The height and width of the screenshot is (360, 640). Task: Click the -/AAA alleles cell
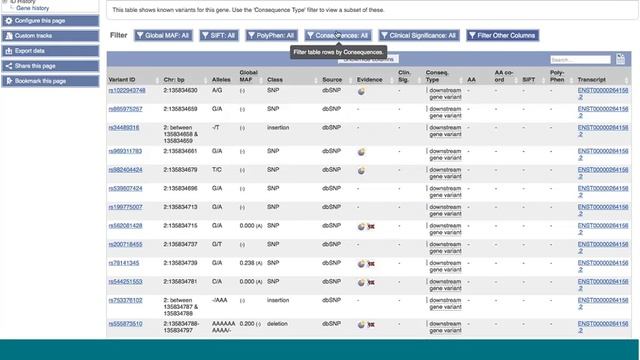[x=220, y=300]
